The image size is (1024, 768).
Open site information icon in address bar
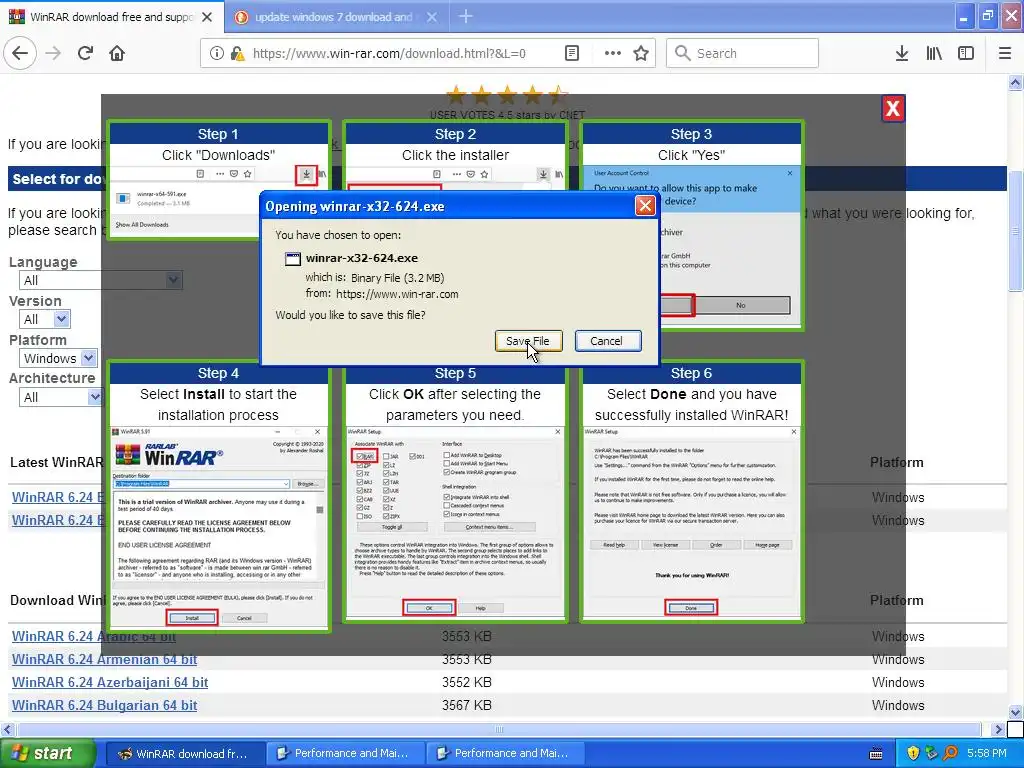216,54
